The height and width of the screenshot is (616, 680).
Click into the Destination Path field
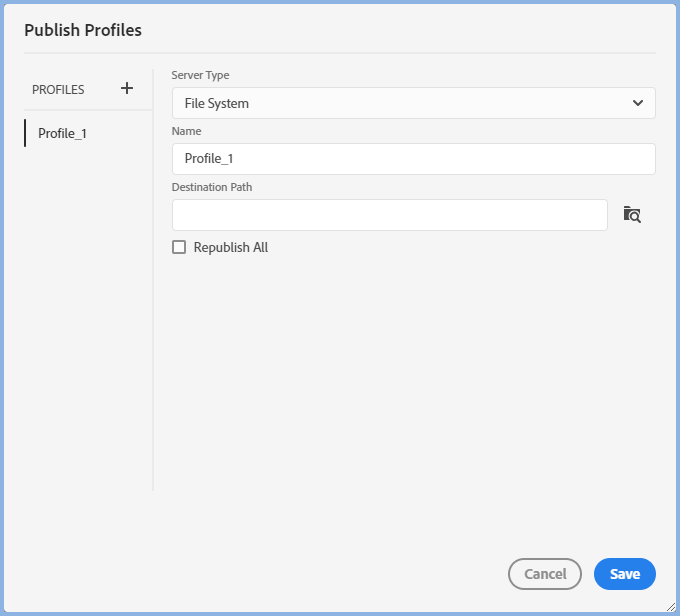pyautogui.click(x=389, y=215)
